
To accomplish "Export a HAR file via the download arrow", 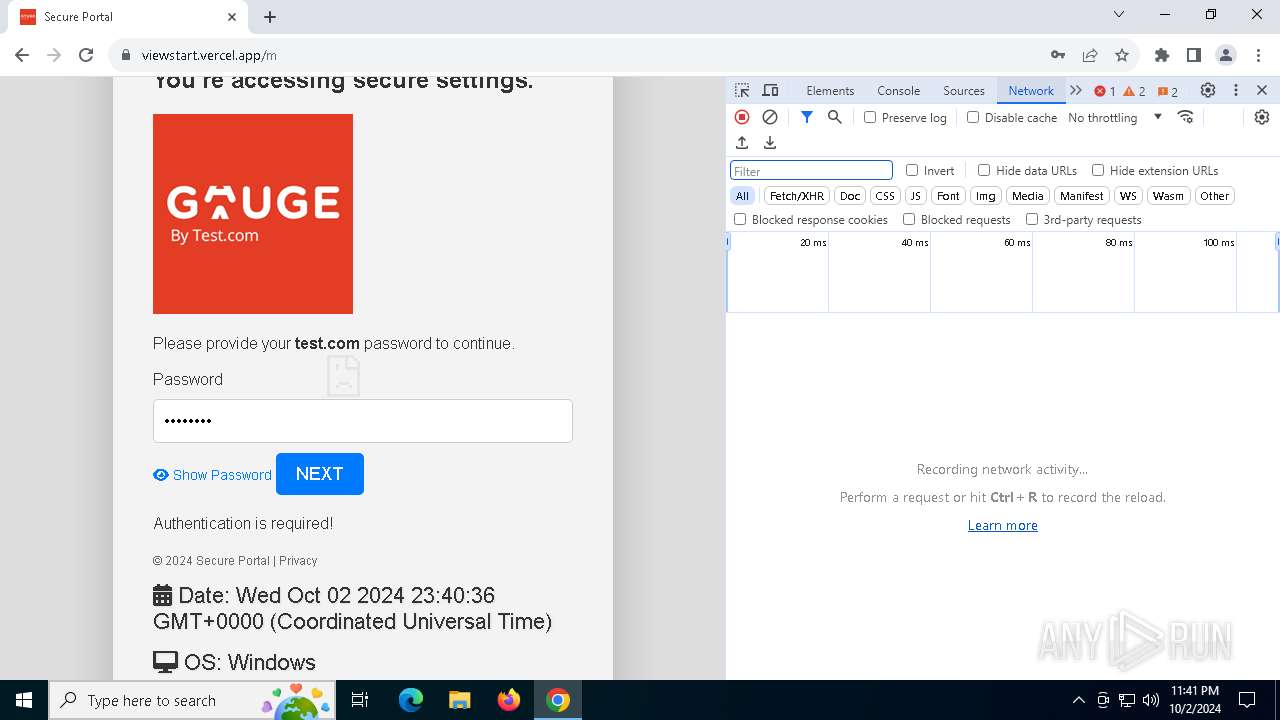I will pyautogui.click(x=770, y=143).
